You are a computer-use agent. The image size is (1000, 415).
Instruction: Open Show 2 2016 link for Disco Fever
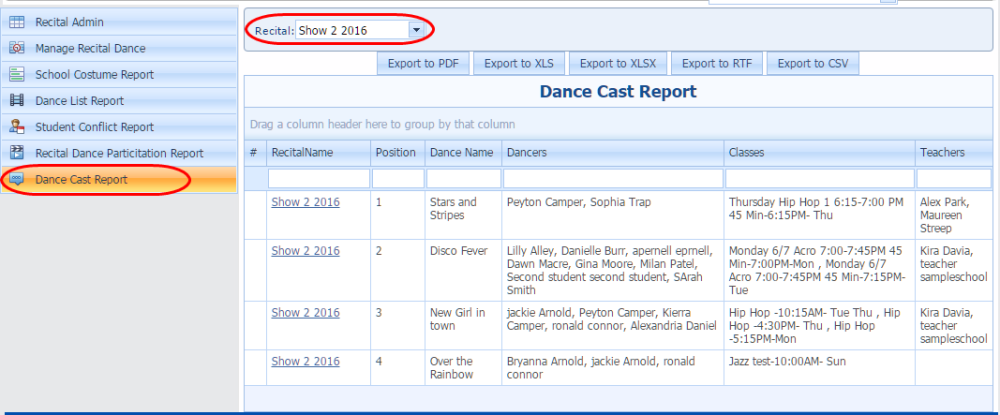305,251
